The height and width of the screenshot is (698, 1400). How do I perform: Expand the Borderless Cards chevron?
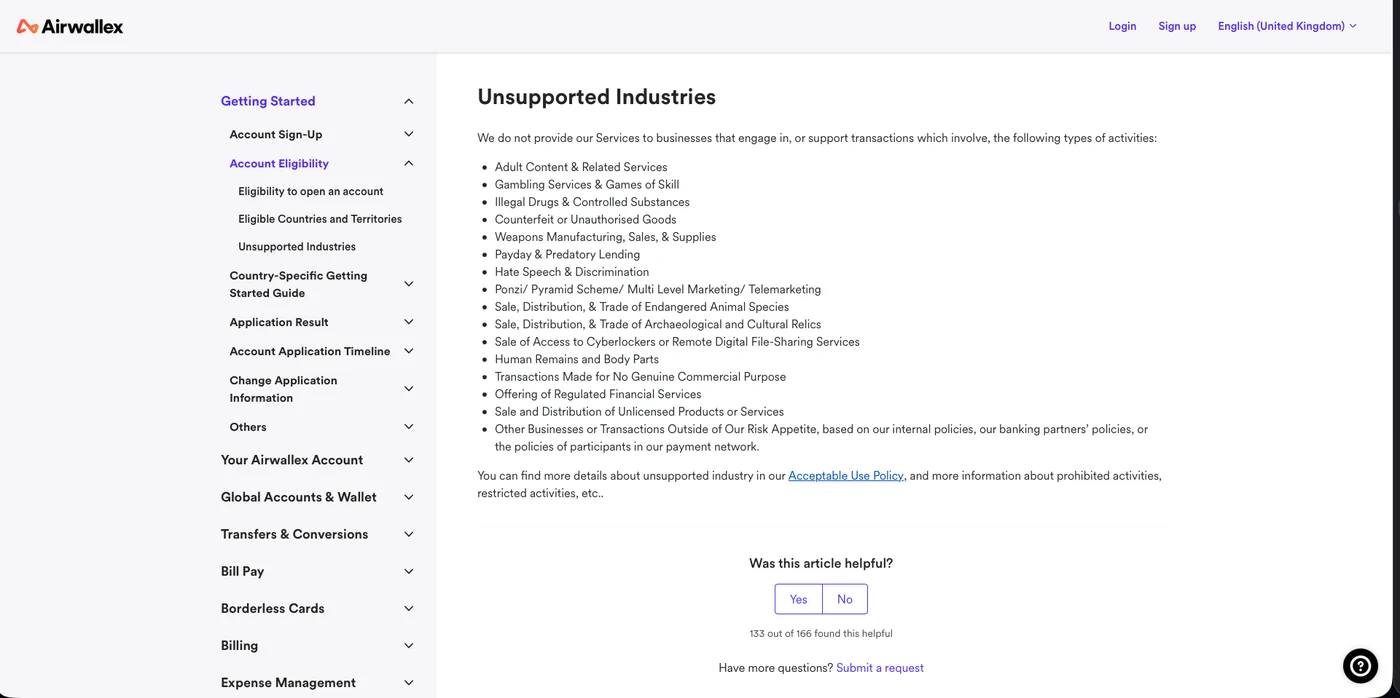coord(409,608)
